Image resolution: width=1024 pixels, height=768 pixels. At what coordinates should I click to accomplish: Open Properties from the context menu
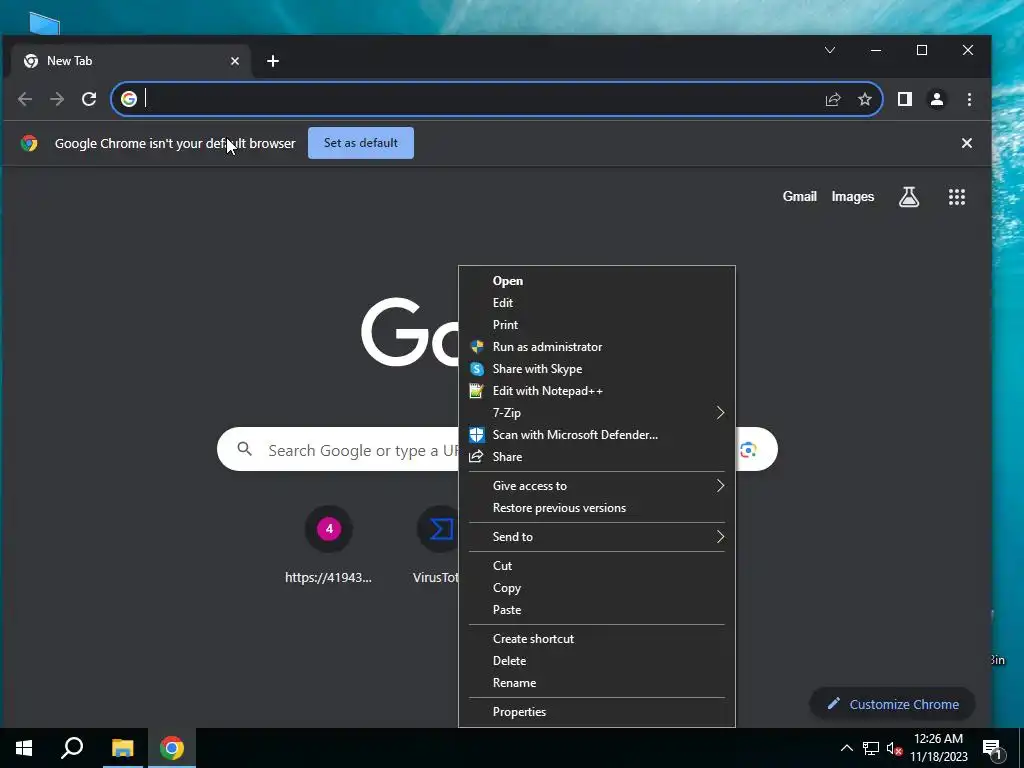[x=597, y=712]
